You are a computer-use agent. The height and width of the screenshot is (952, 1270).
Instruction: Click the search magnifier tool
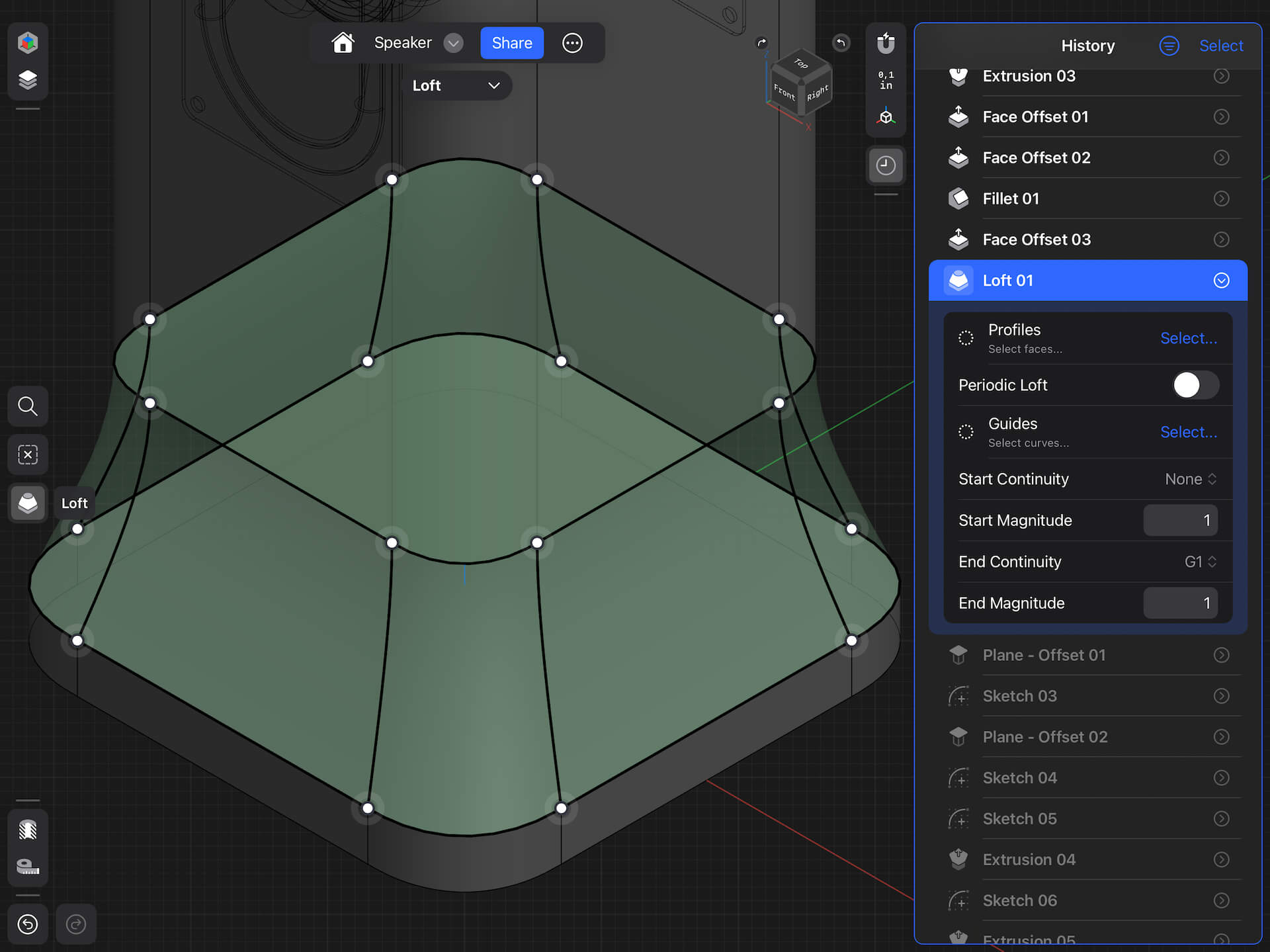[x=28, y=406]
